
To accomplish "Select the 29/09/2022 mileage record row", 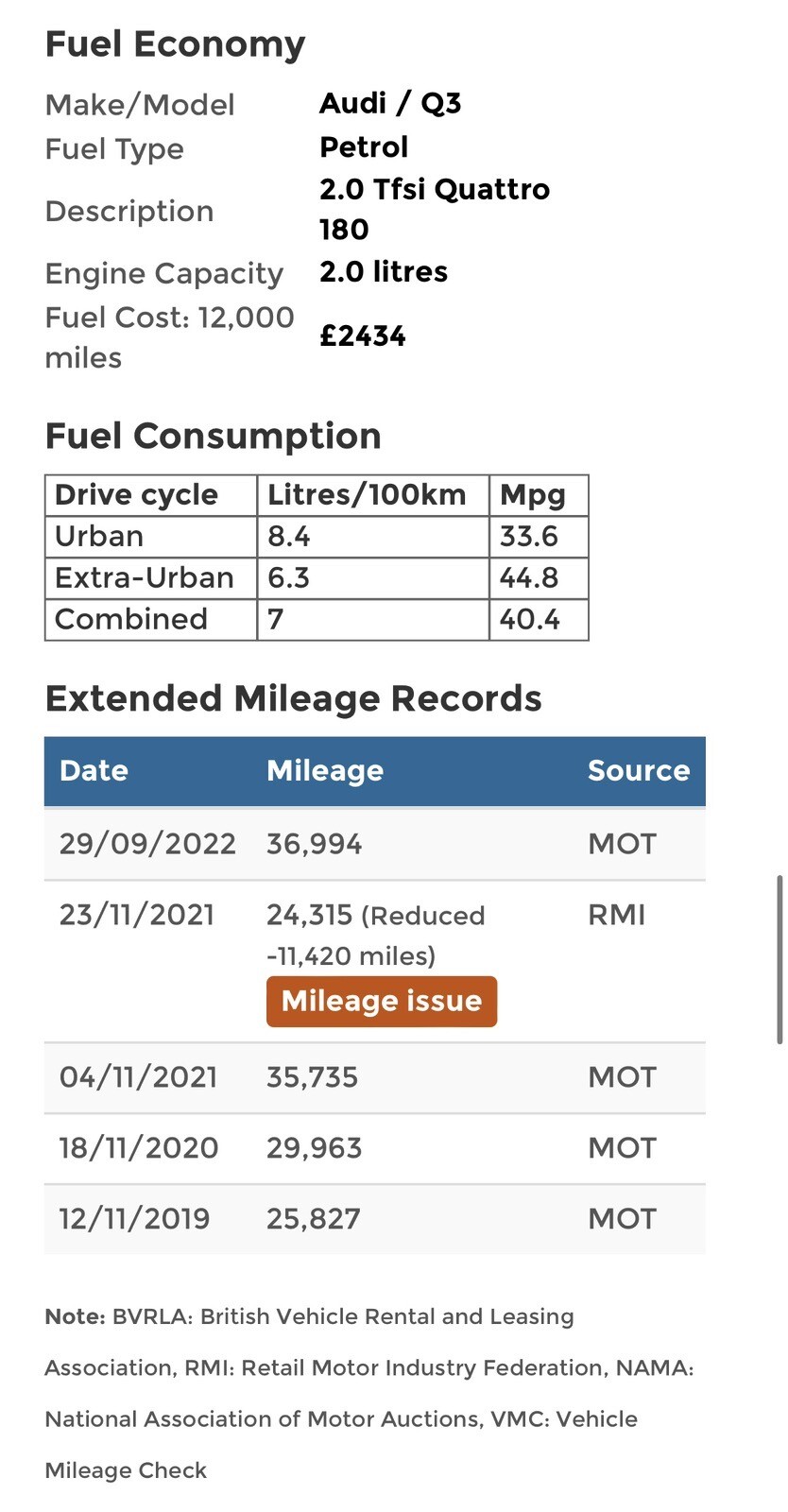I will (x=375, y=844).
